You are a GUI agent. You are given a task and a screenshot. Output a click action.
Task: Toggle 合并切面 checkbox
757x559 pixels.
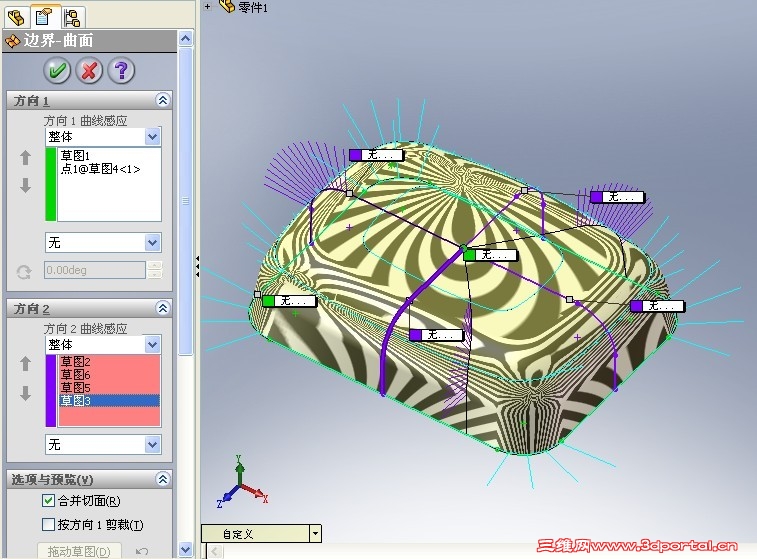(x=48, y=501)
